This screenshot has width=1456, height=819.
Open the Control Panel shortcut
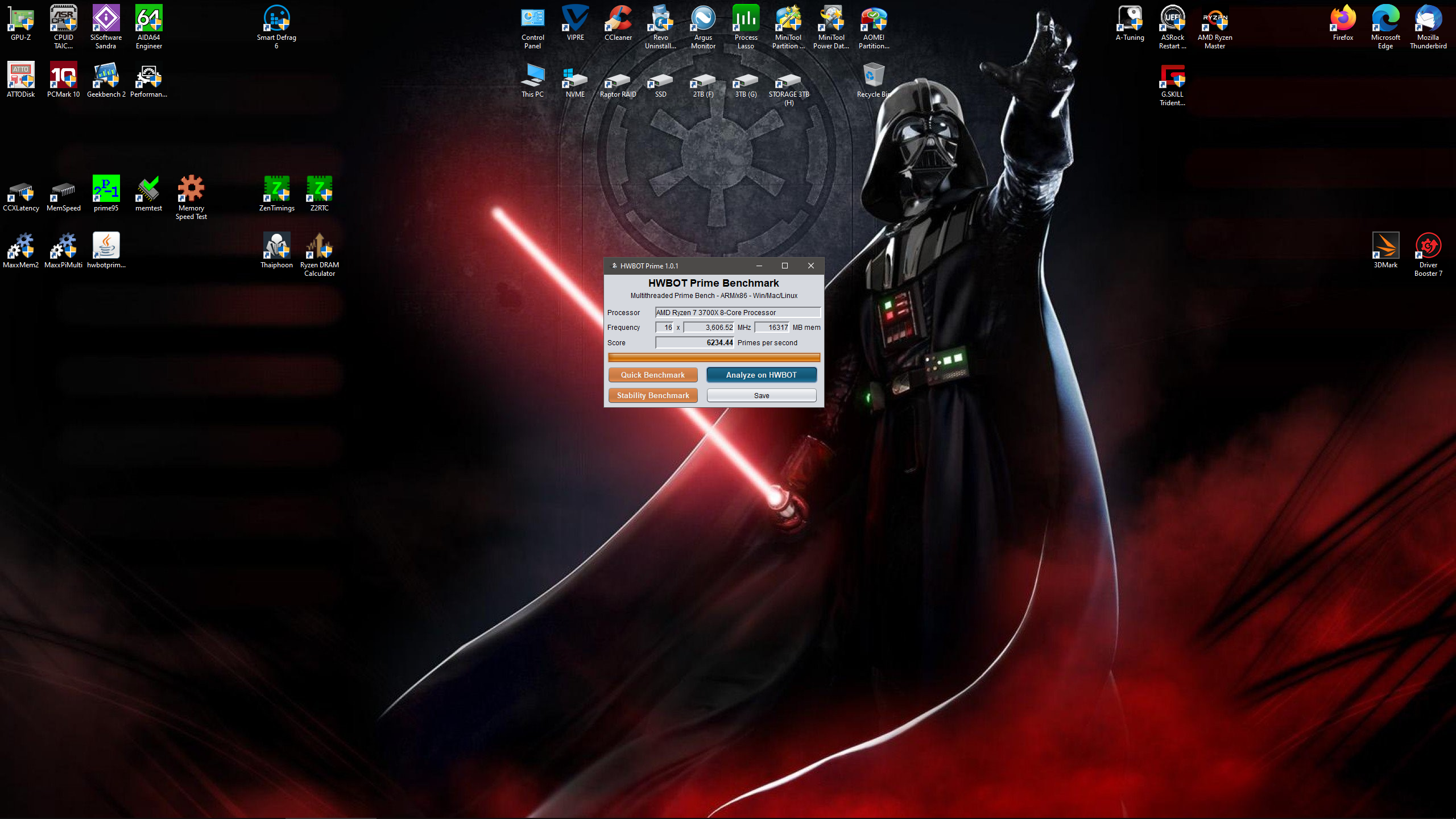[x=533, y=27]
